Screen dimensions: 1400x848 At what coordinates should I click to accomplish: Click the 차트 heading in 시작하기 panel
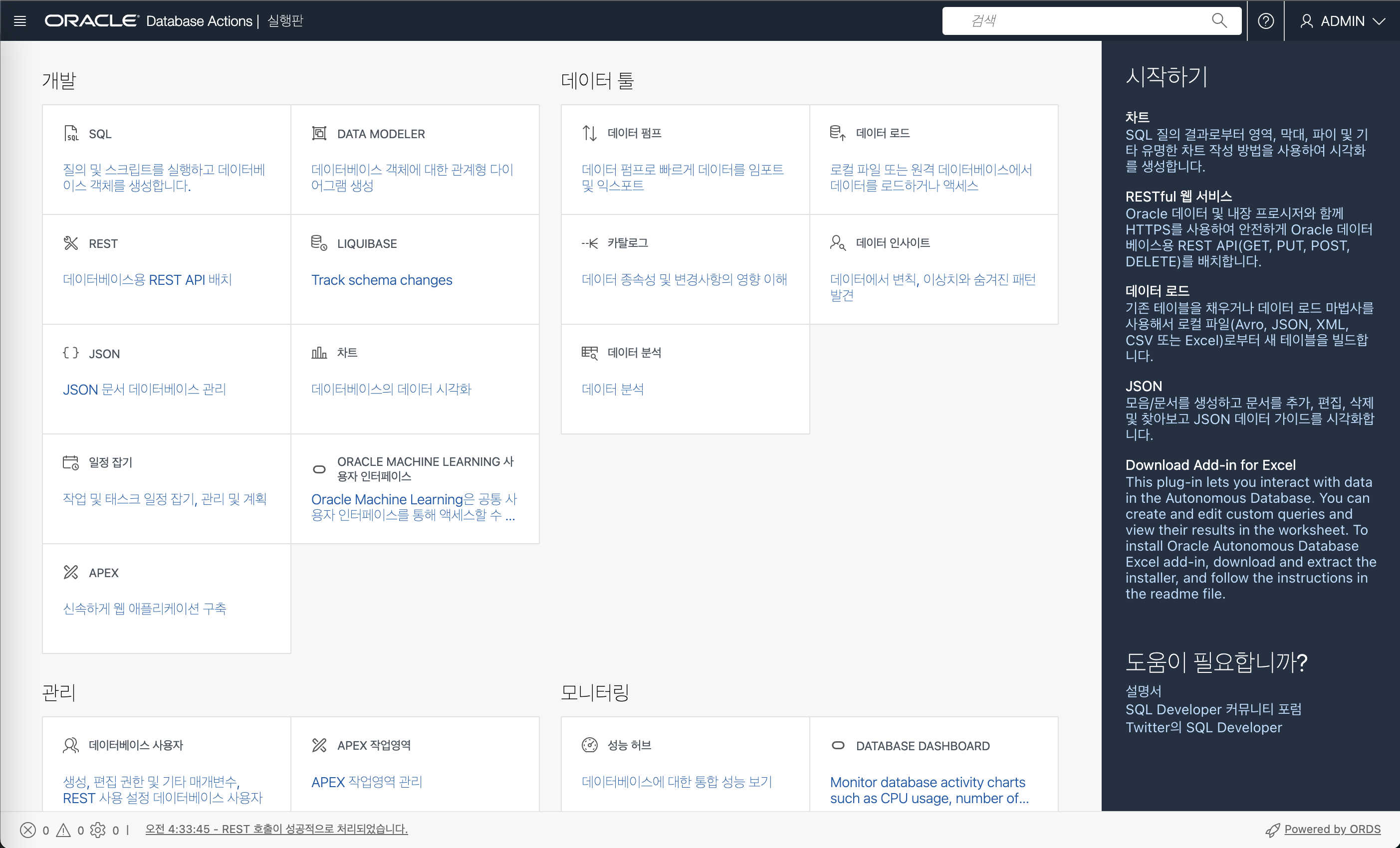tap(1138, 117)
